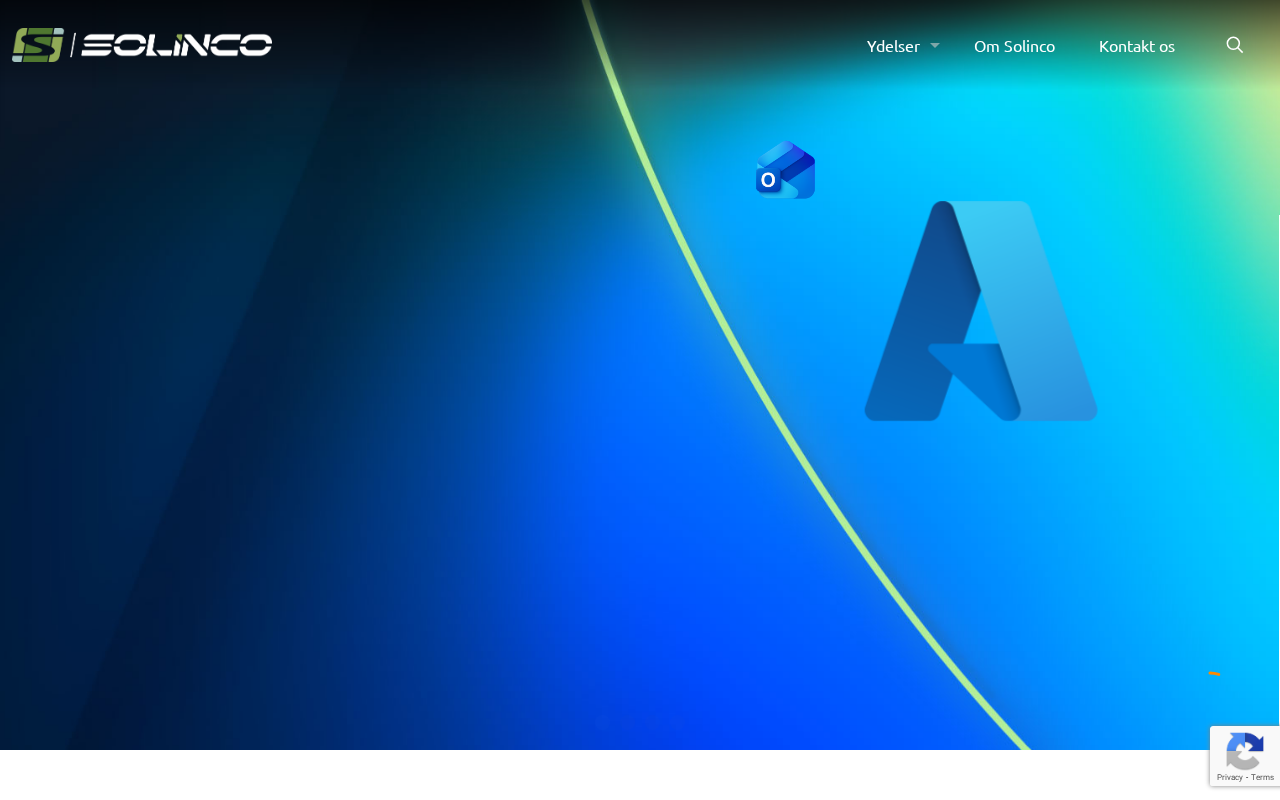This screenshot has height=800, width=1280.
Task: Click the reCAPTCHA badge logo
Action: tap(1245, 751)
